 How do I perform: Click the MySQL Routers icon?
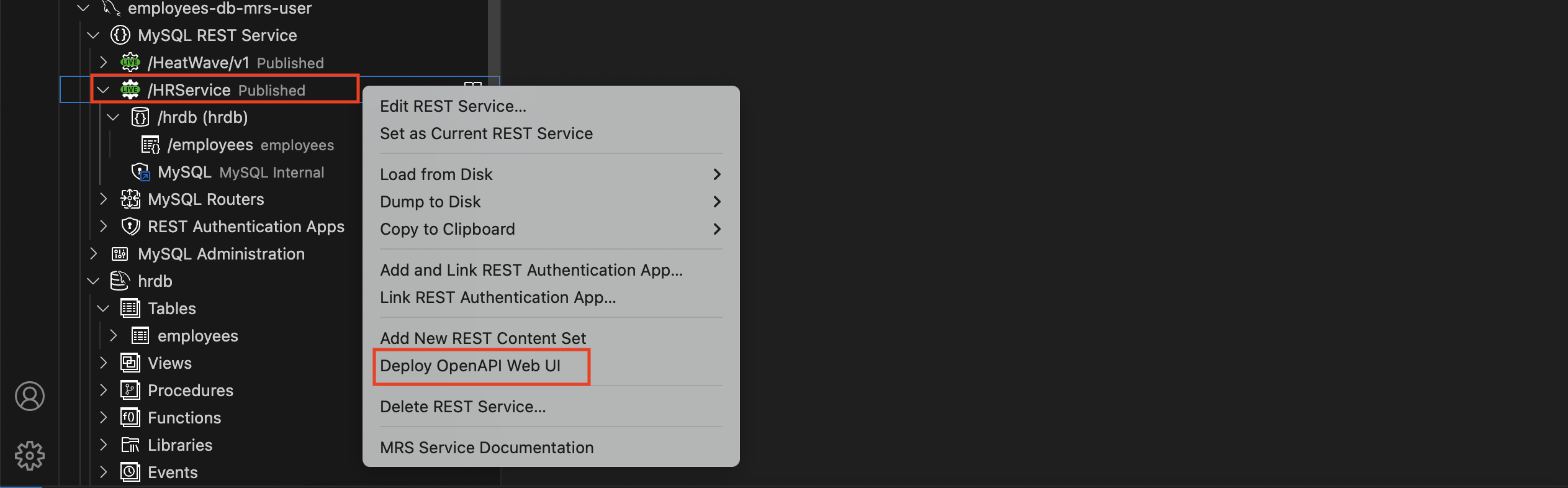(130, 199)
